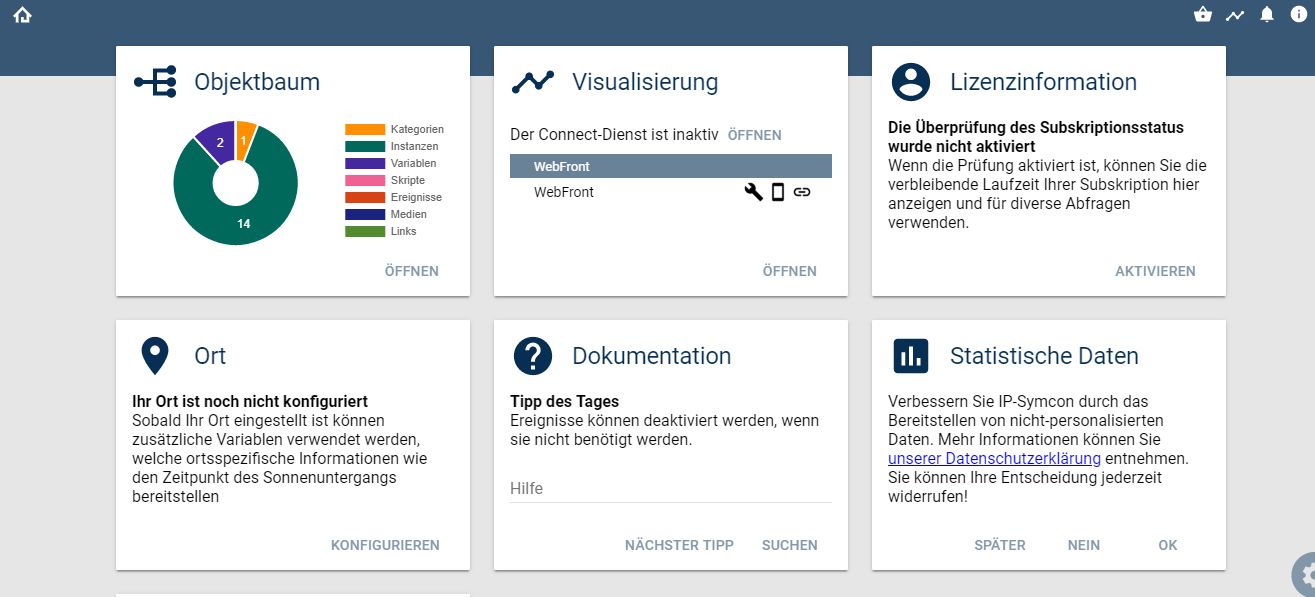1315x597 pixels.
Task: Click ÖFFNEN next to Connect-Dienst inactive message
Action: [x=754, y=135]
